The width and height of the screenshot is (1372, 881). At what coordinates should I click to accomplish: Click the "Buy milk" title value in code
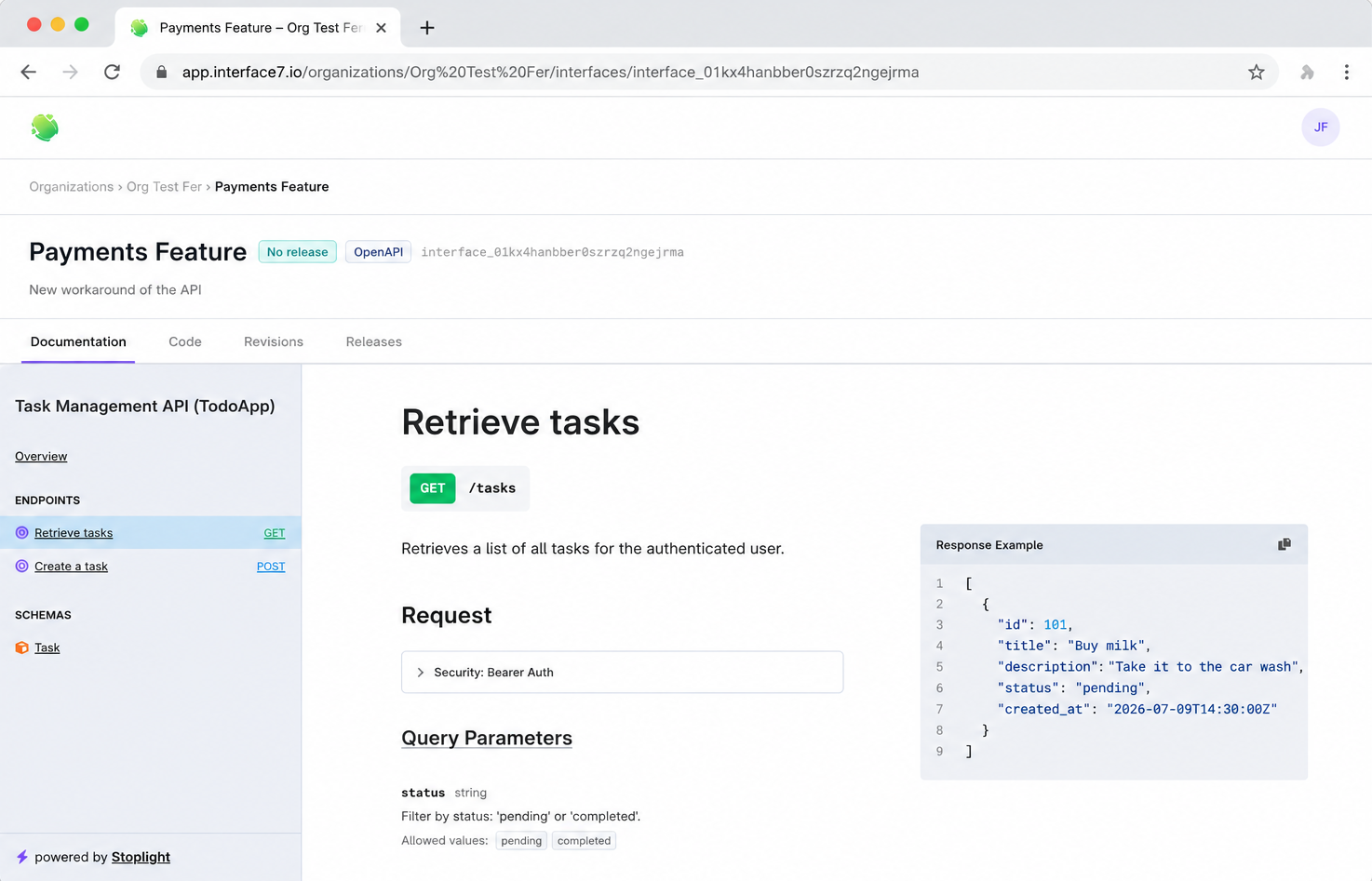click(1106, 646)
